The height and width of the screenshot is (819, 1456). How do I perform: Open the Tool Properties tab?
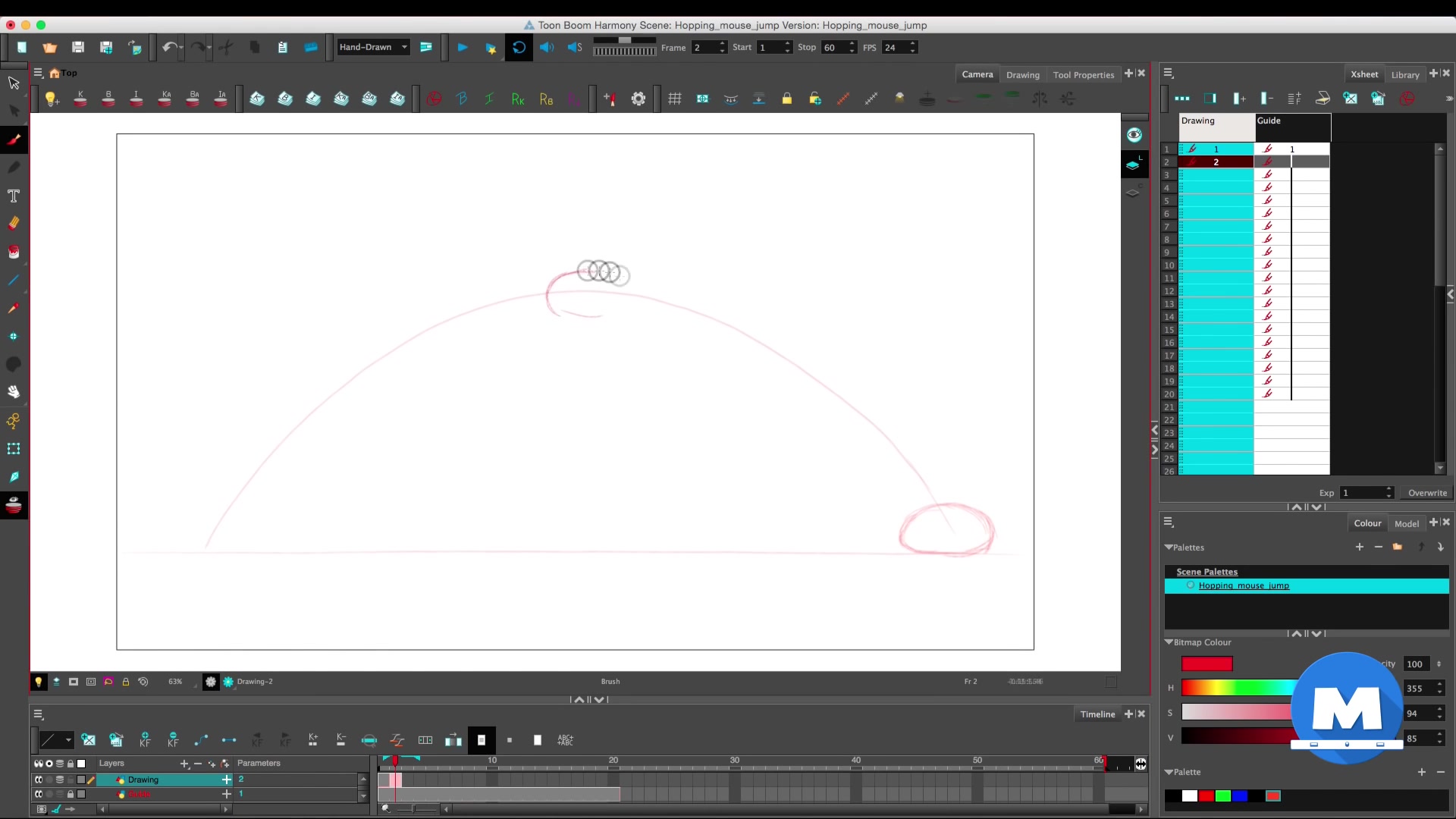click(x=1084, y=75)
